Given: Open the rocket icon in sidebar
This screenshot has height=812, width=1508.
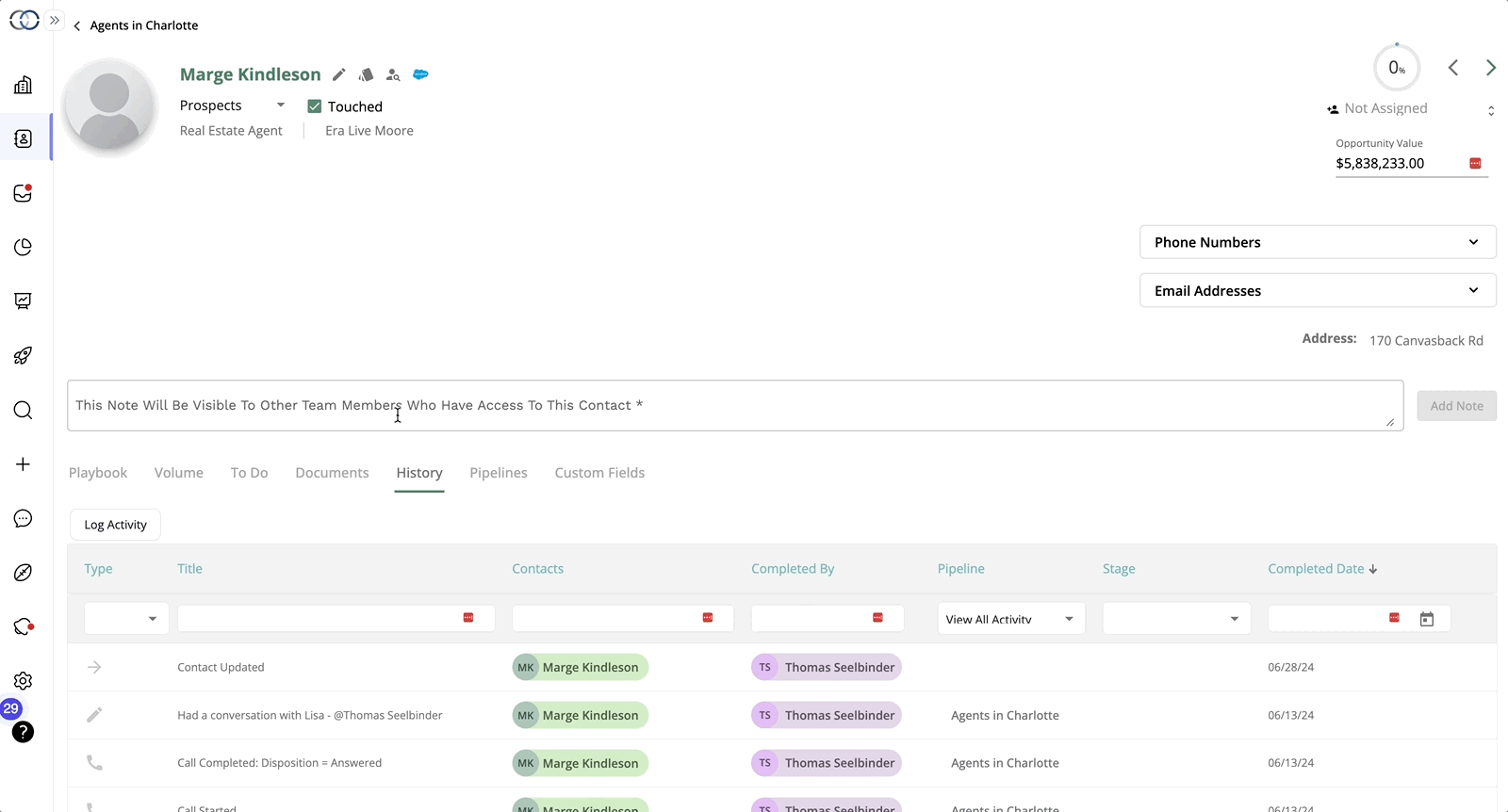Looking at the screenshot, I should [24, 356].
